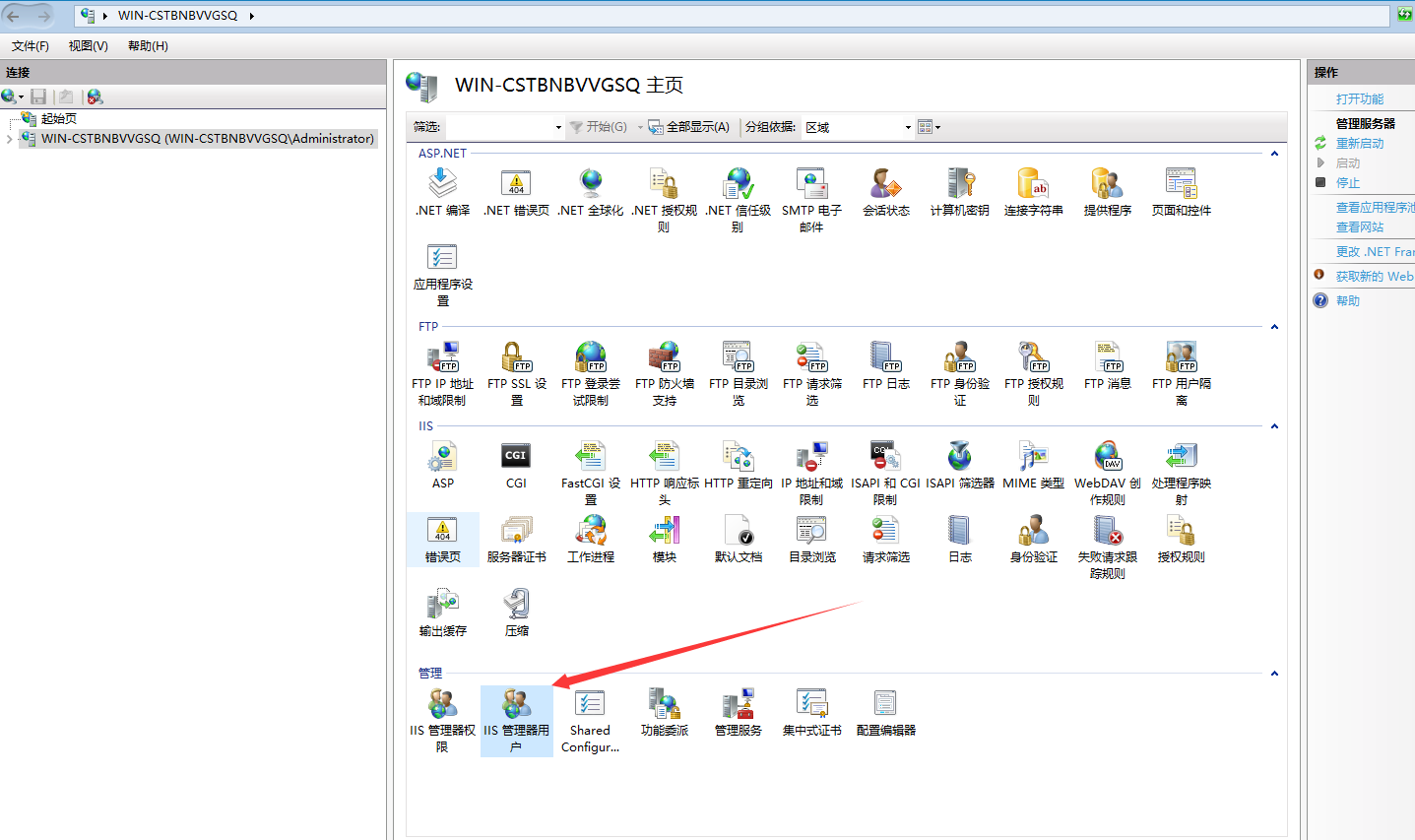The height and width of the screenshot is (840, 1415).
Task: Open the 功能委派 icon
Action: 665,712
